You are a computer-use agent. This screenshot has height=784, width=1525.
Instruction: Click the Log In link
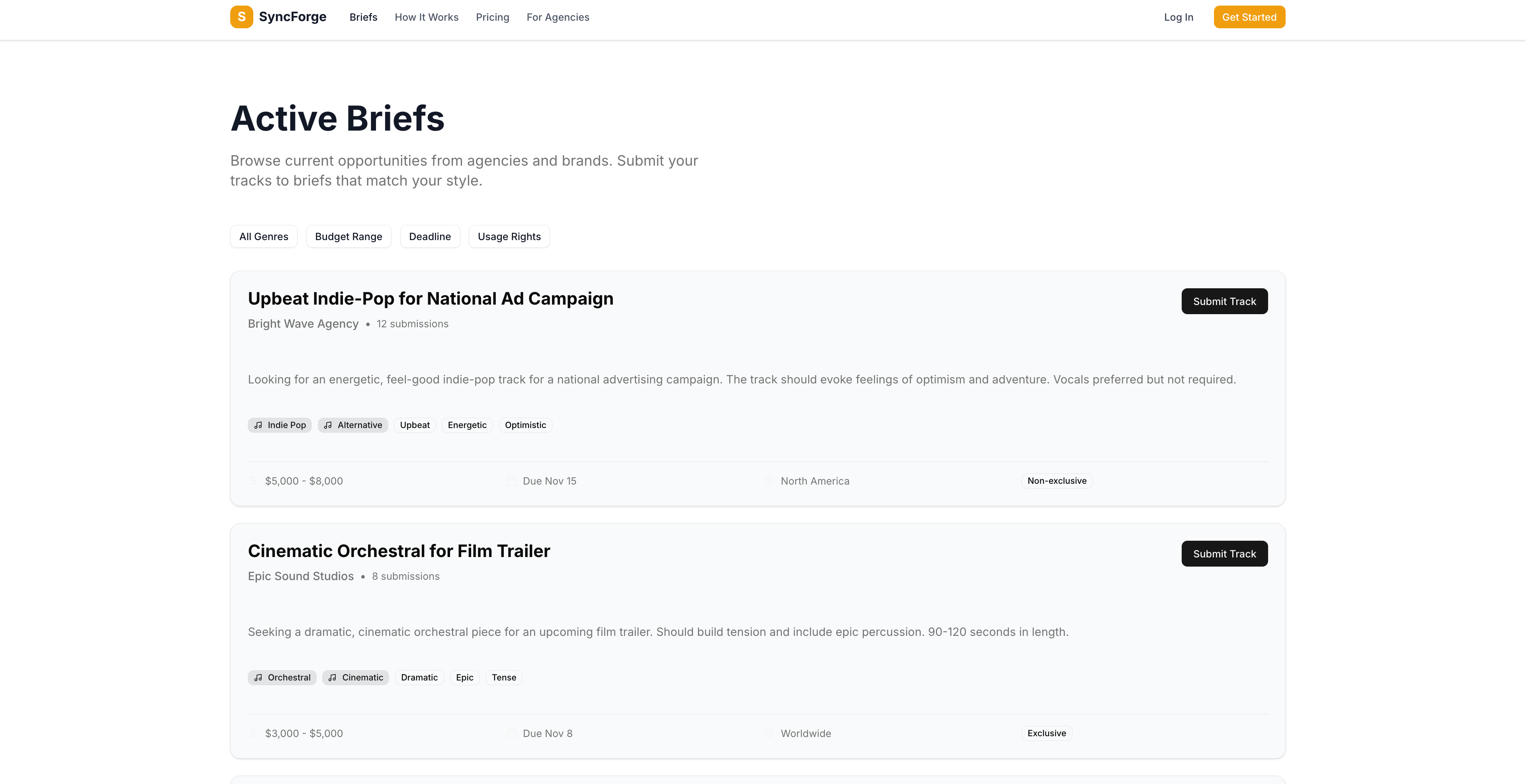[x=1178, y=17]
